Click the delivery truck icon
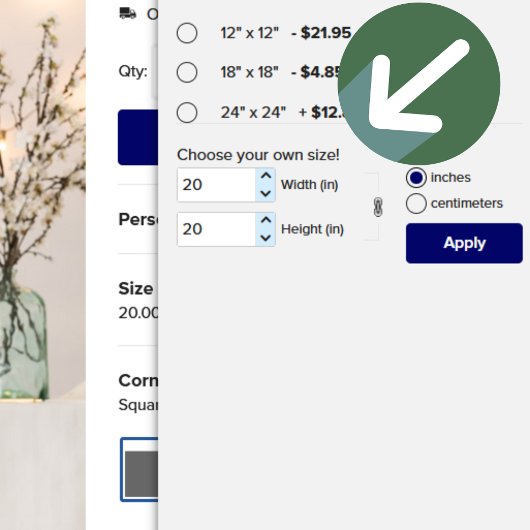530x530 pixels. pyautogui.click(x=128, y=14)
